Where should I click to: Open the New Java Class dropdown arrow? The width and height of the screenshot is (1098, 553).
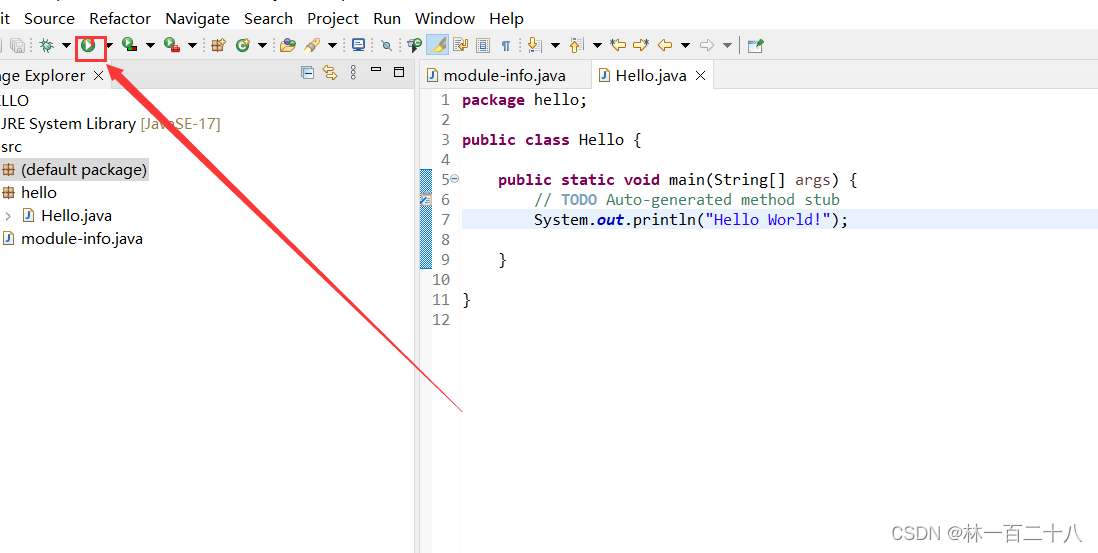coord(262,46)
